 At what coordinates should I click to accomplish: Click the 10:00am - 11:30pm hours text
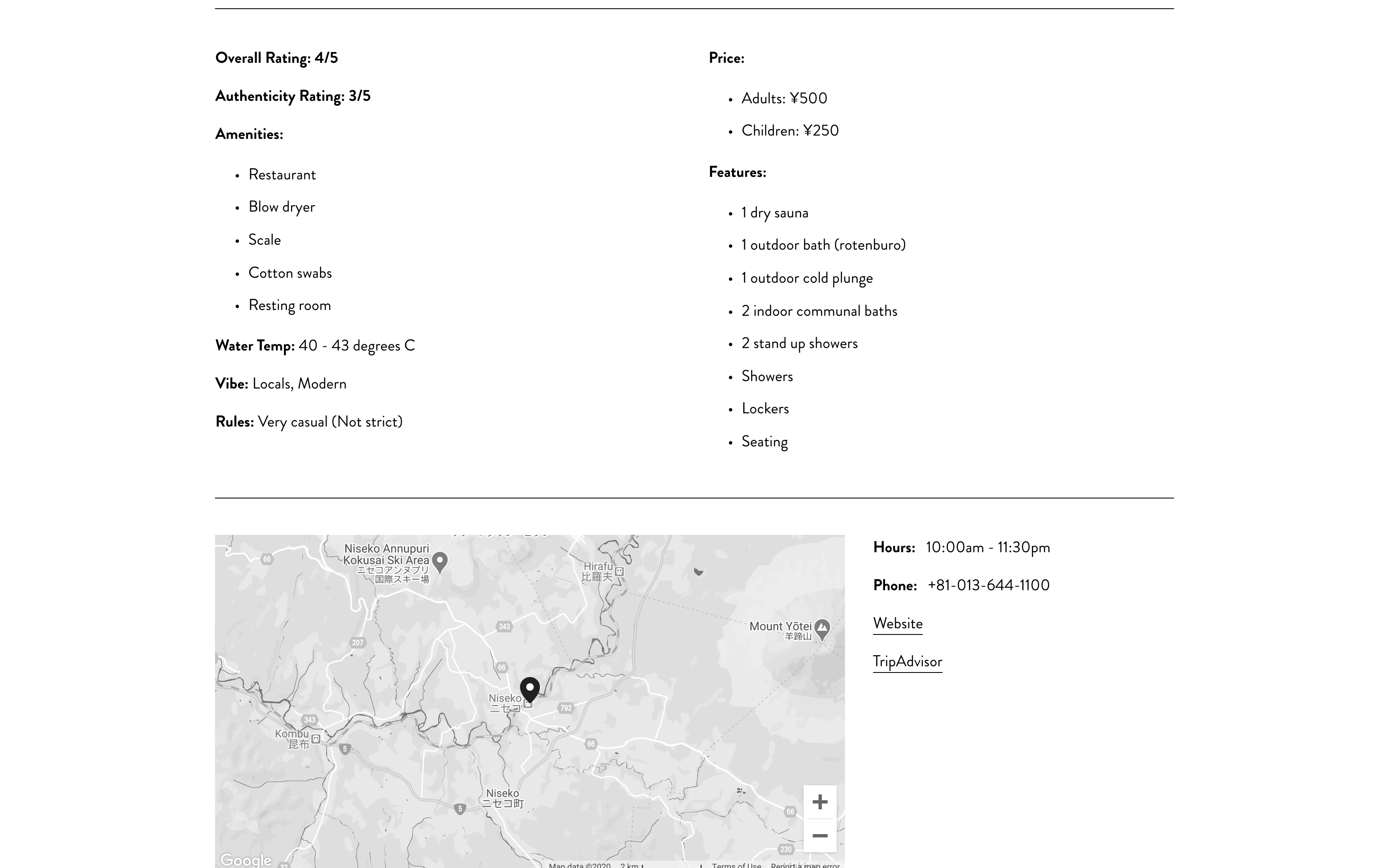coord(987,547)
